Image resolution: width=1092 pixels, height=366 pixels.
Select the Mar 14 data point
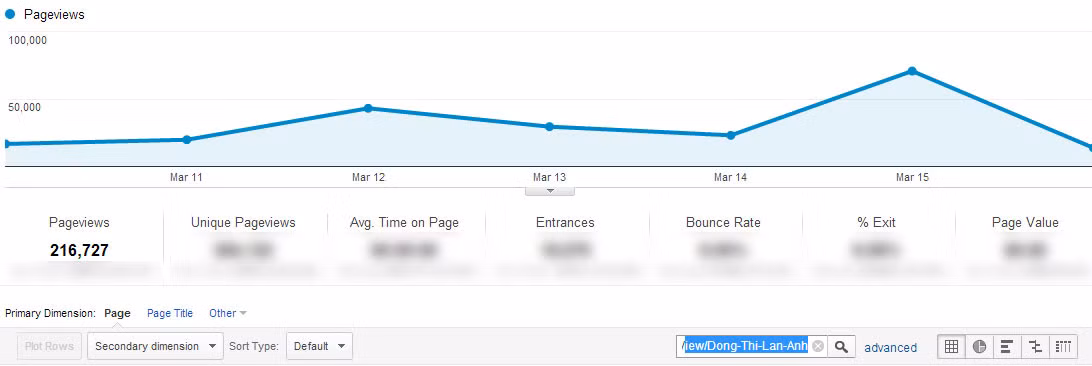point(731,136)
